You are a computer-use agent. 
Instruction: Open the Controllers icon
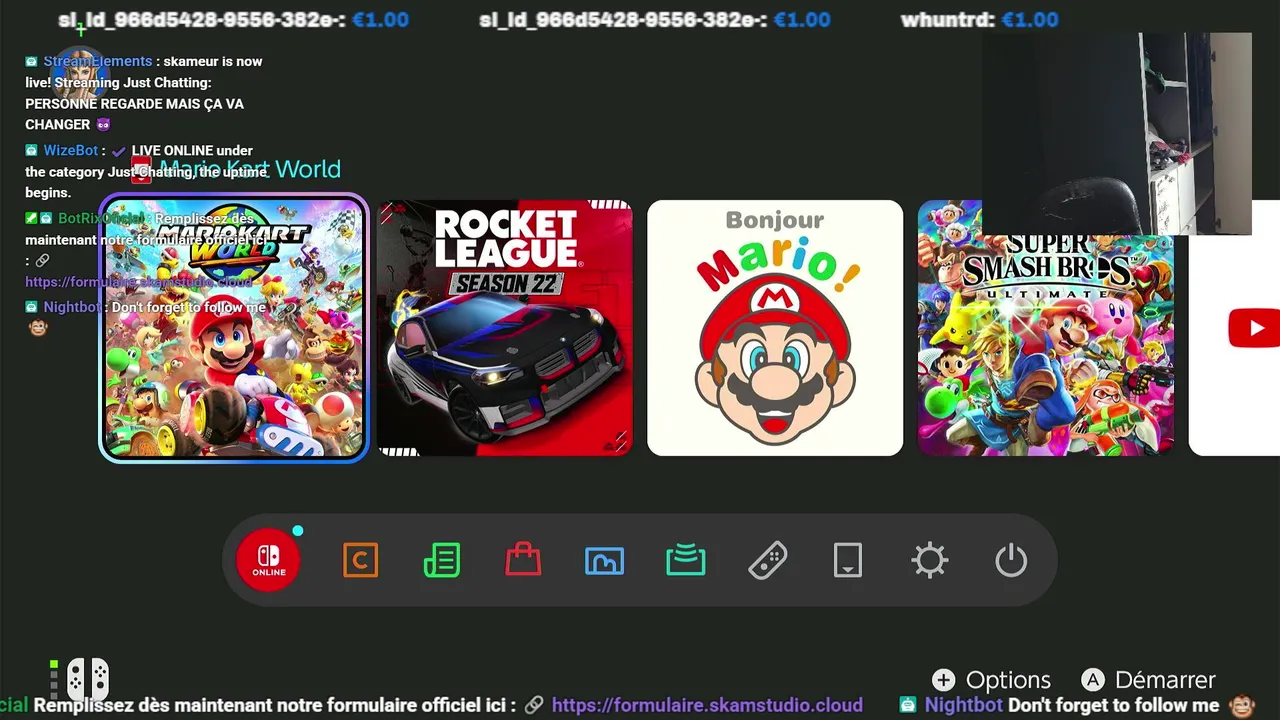click(767, 560)
